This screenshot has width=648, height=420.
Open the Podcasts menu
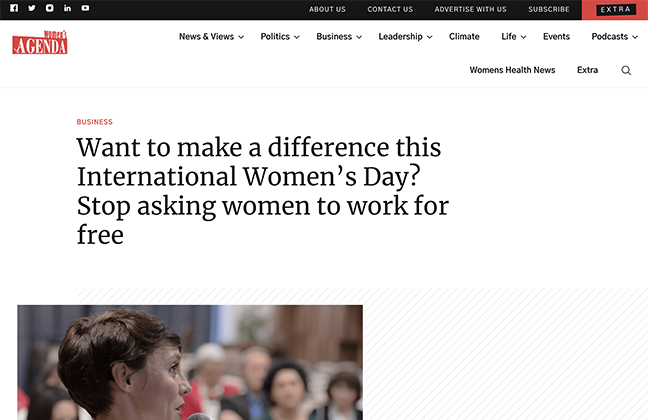[610, 36]
